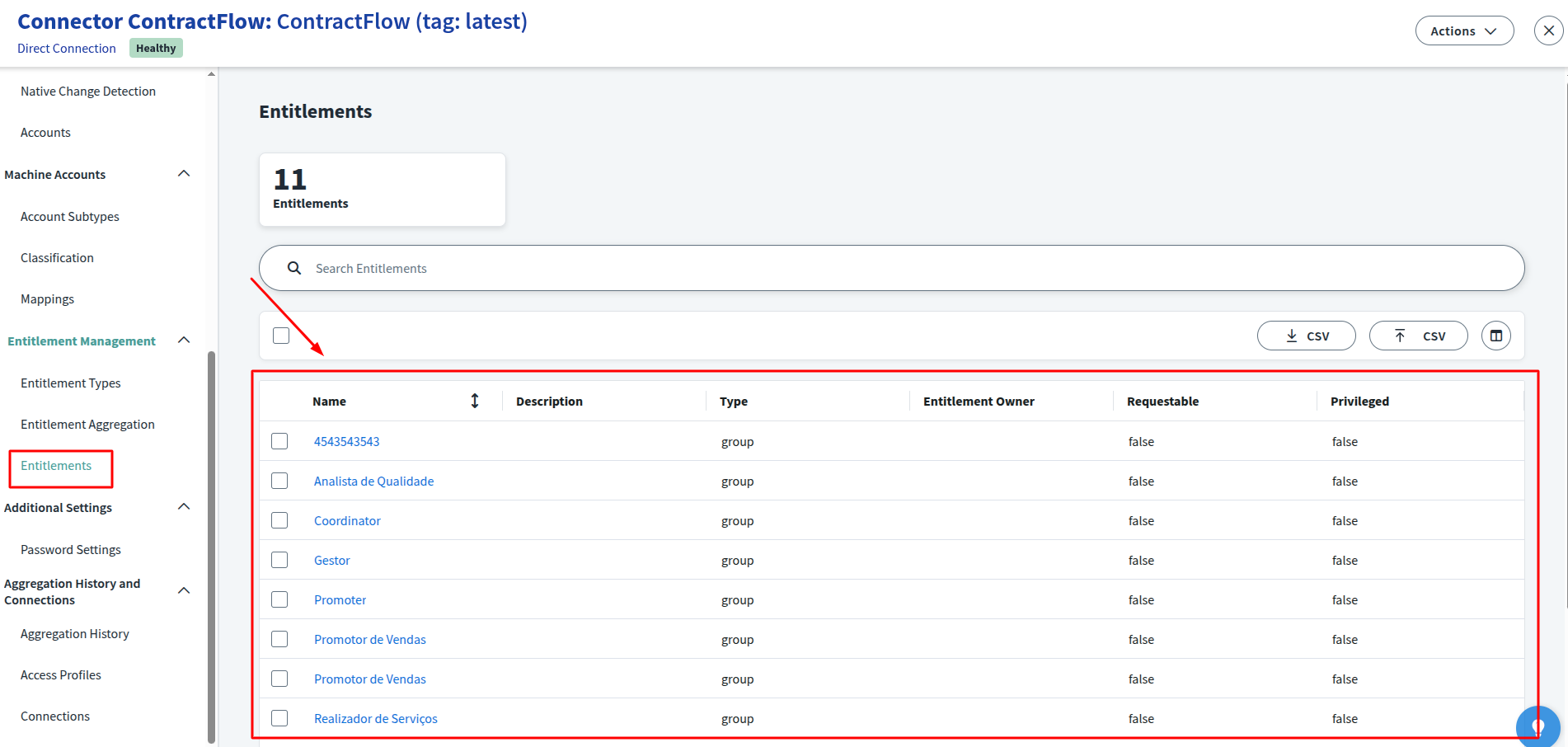
Task: Collapse the Additional Settings section
Action: point(184,507)
